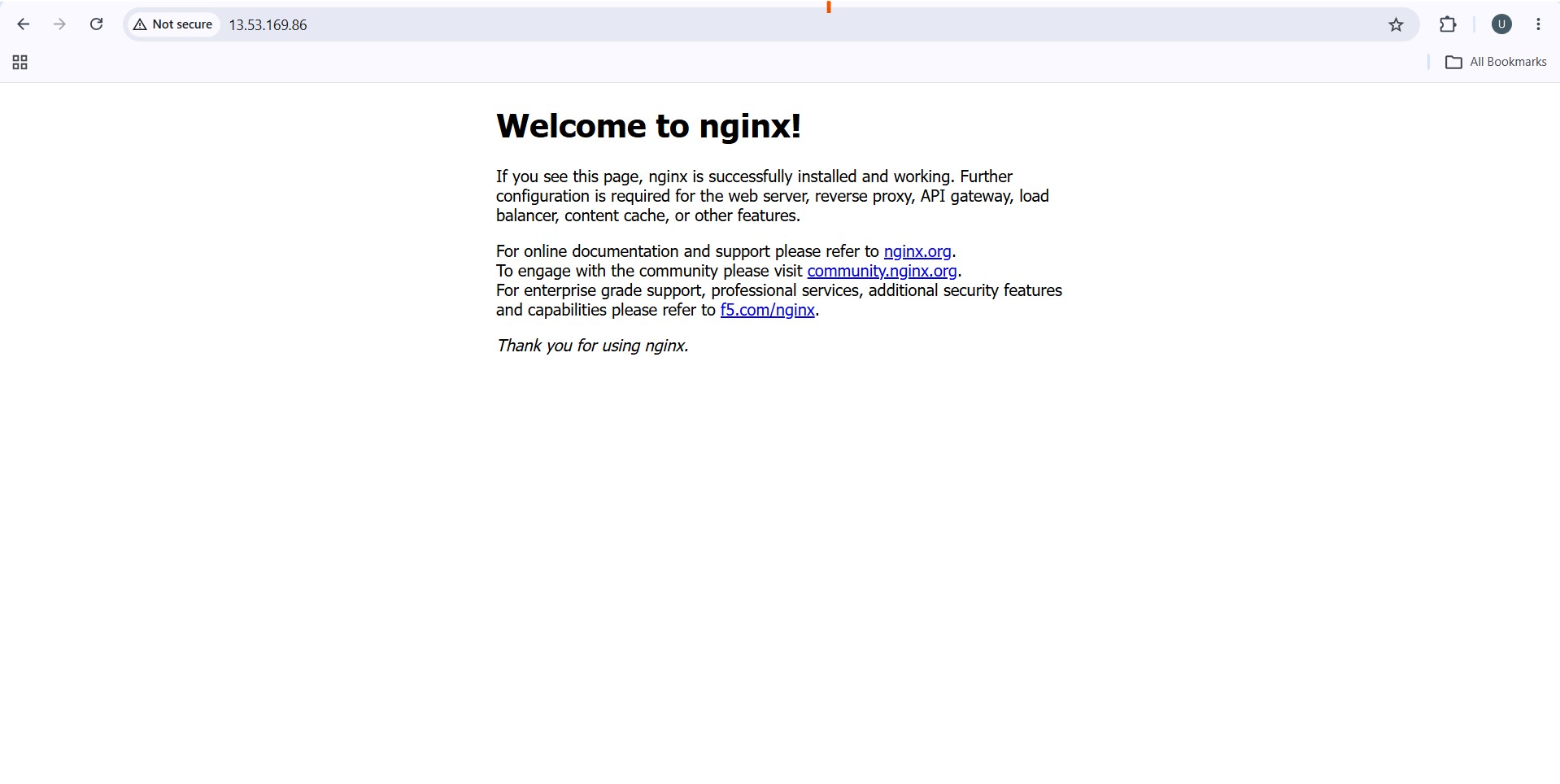The height and width of the screenshot is (784, 1560).
Task: Open the Not secure site info chip
Action: click(173, 24)
